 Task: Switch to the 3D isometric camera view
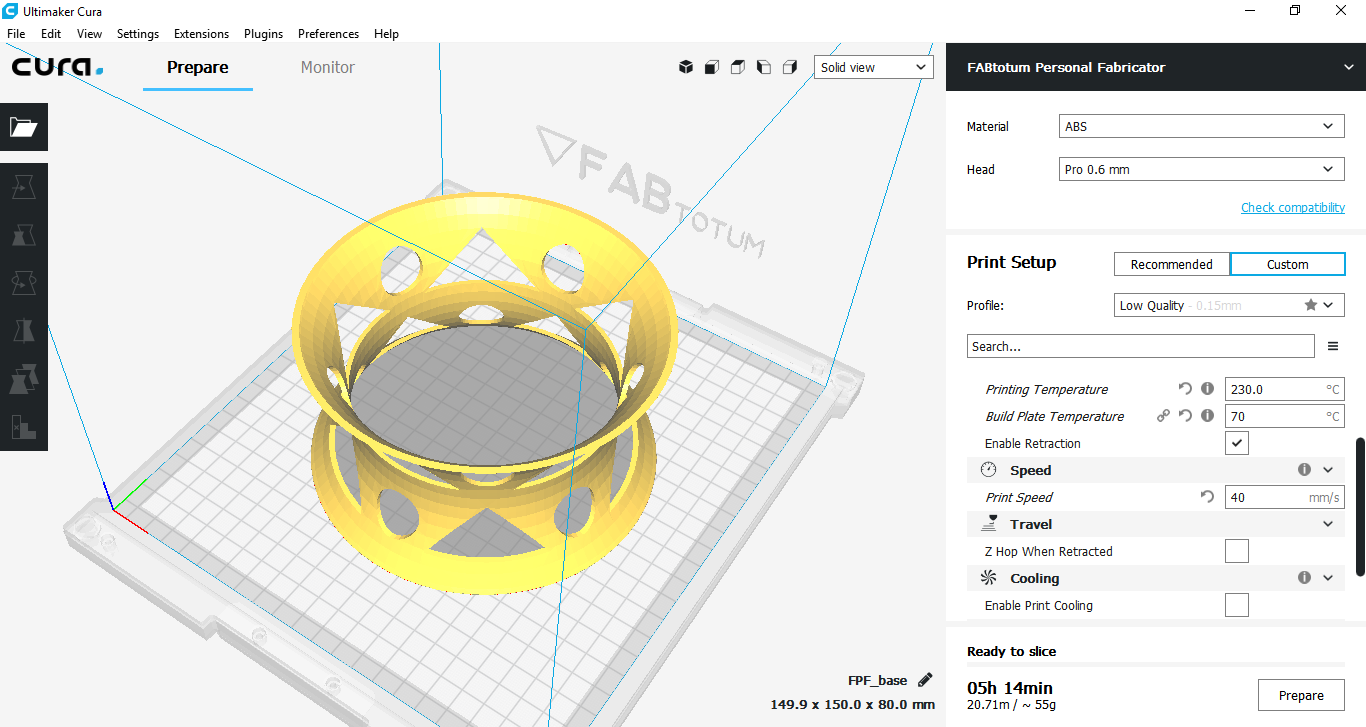pos(686,67)
